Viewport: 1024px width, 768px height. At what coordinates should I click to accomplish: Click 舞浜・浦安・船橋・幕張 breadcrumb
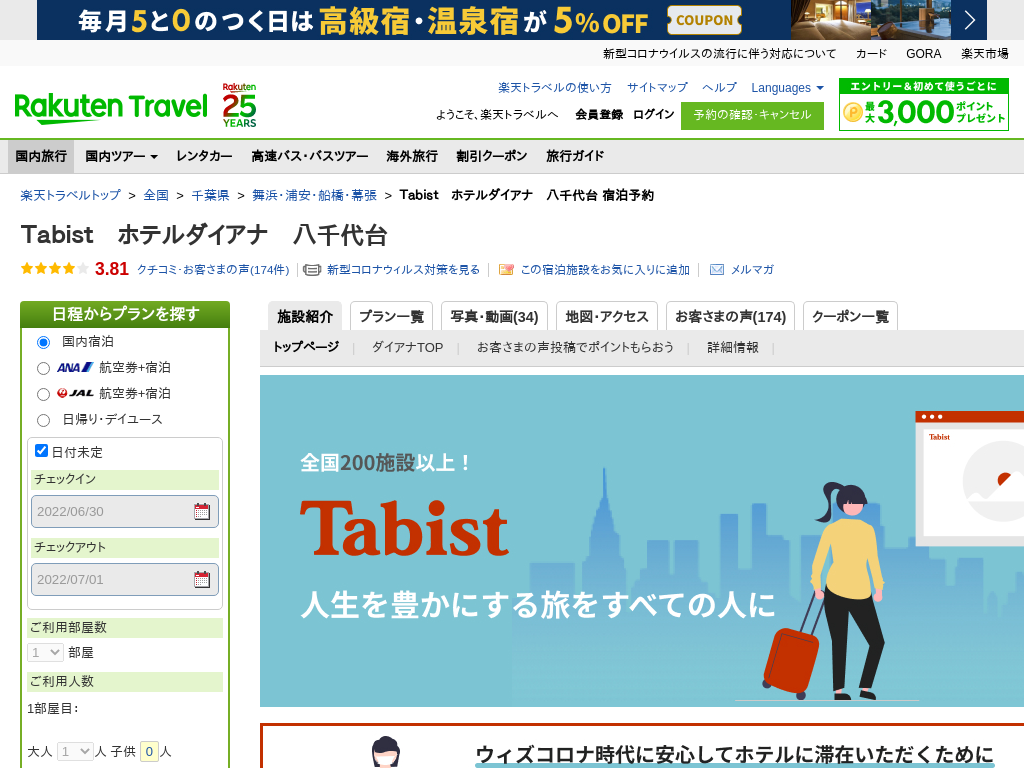(x=314, y=195)
